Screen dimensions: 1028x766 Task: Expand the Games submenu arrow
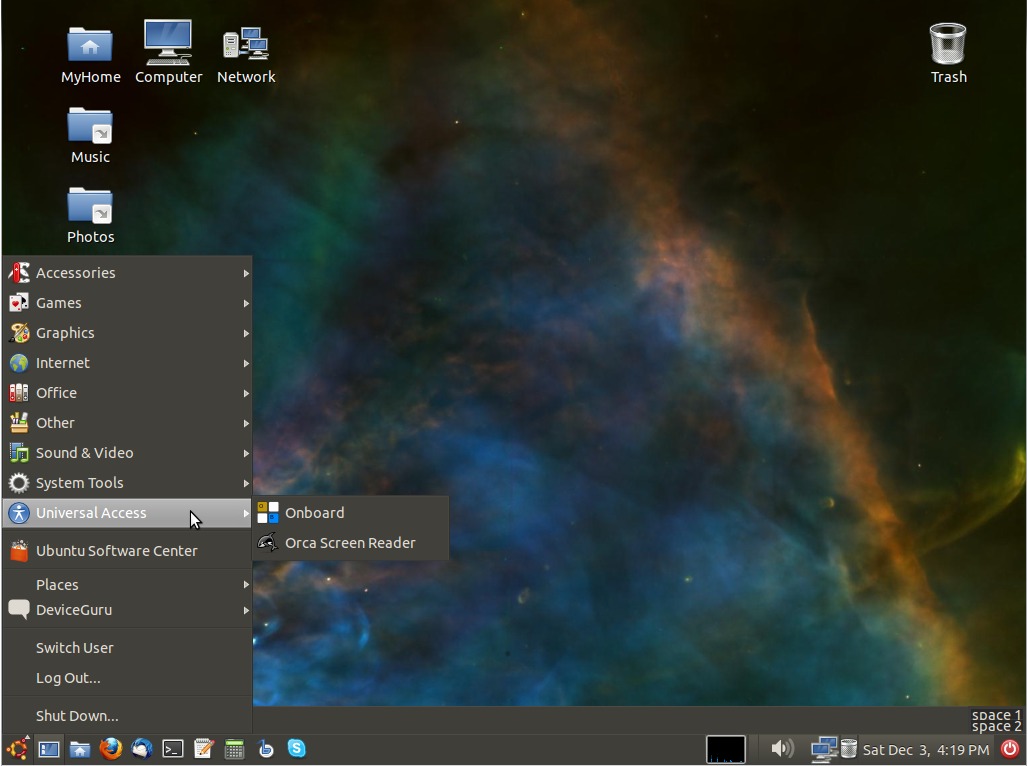[x=246, y=303]
